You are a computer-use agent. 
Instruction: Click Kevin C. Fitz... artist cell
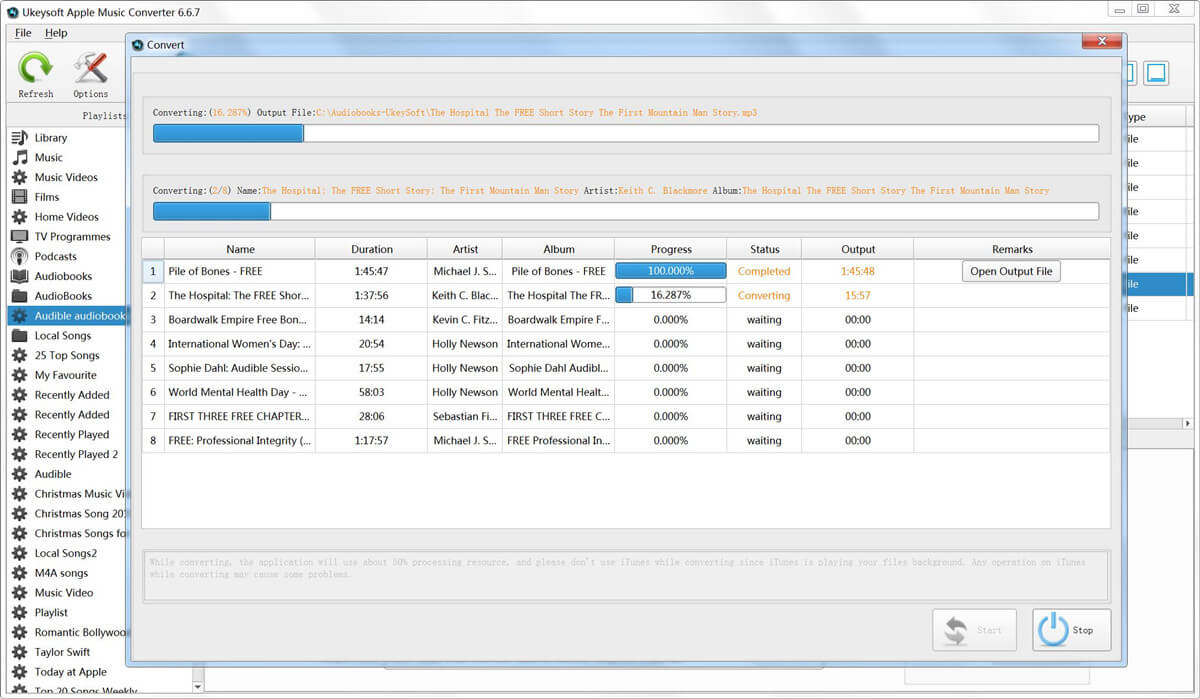click(x=465, y=320)
